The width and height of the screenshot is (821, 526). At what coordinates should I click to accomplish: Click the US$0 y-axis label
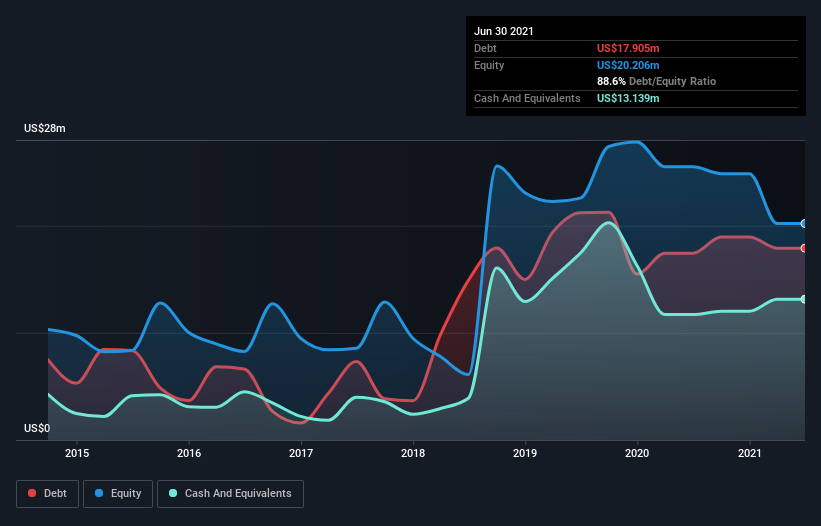click(x=37, y=428)
